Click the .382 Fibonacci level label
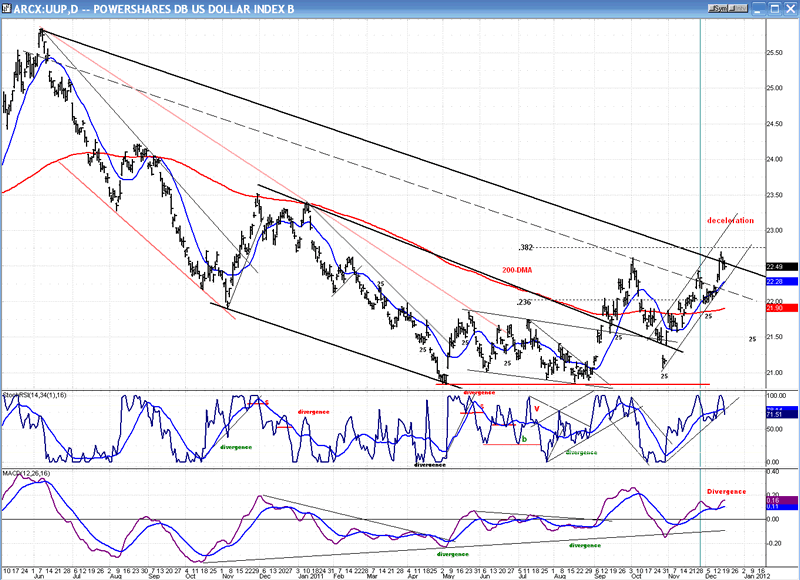 click(524, 247)
